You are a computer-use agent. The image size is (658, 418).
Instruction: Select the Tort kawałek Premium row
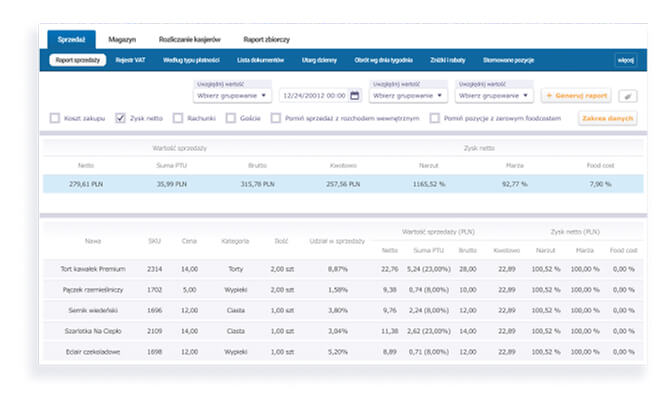click(x=343, y=269)
